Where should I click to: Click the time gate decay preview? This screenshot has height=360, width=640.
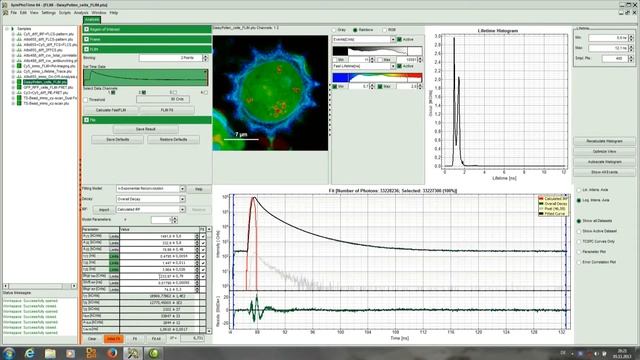[x=146, y=78]
